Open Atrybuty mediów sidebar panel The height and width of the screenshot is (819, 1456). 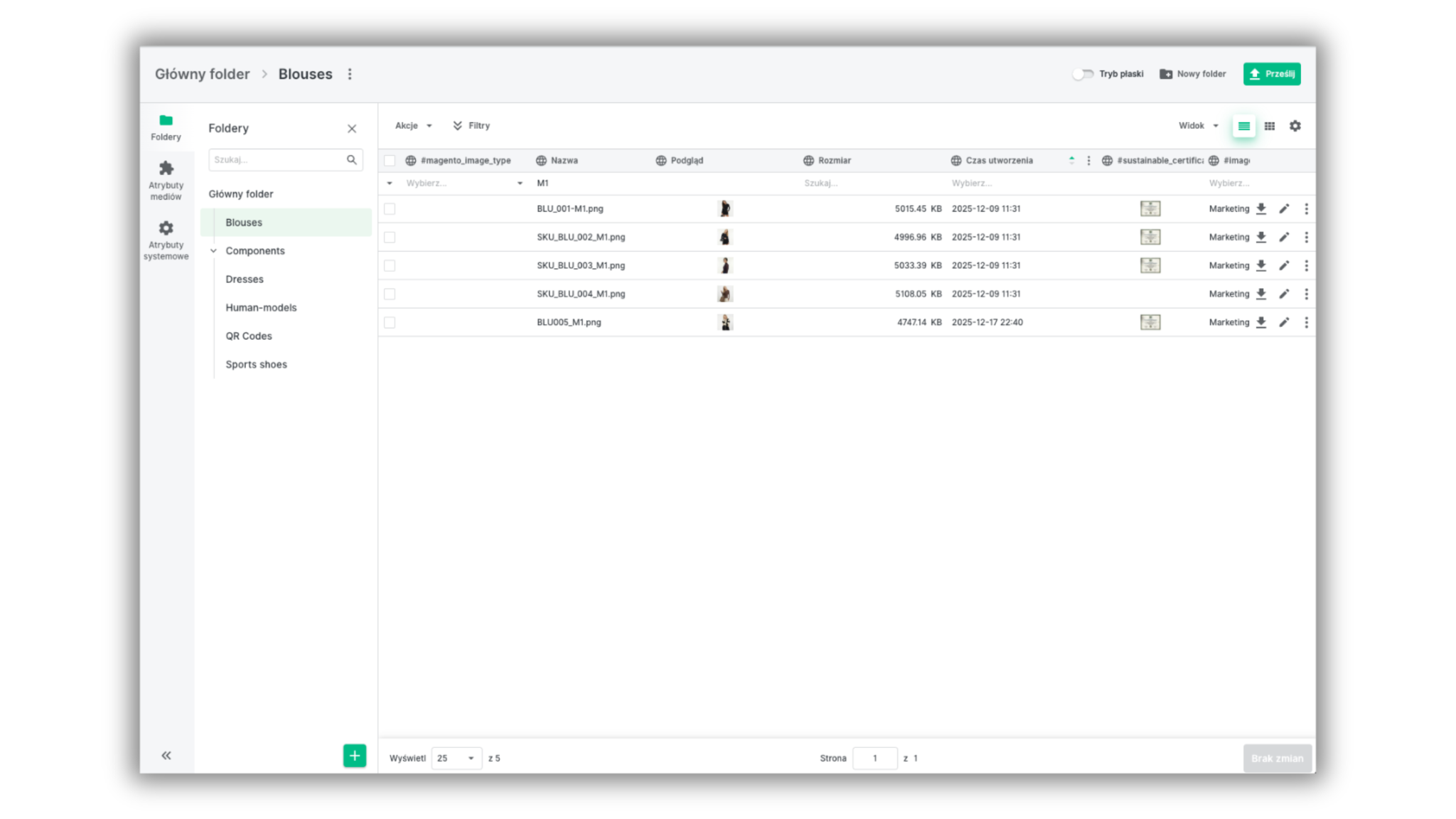pyautogui.click(x=166, y=179)
